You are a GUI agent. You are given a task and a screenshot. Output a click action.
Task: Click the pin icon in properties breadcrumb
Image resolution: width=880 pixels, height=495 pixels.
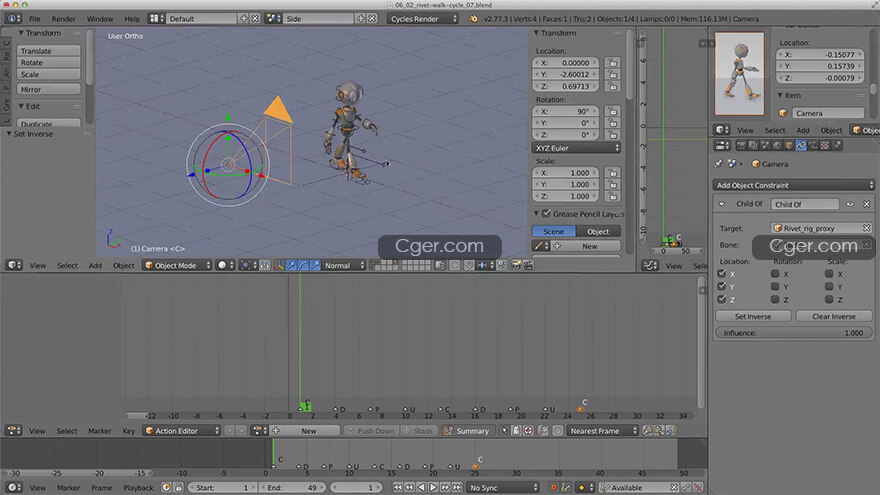coord(718,164)
